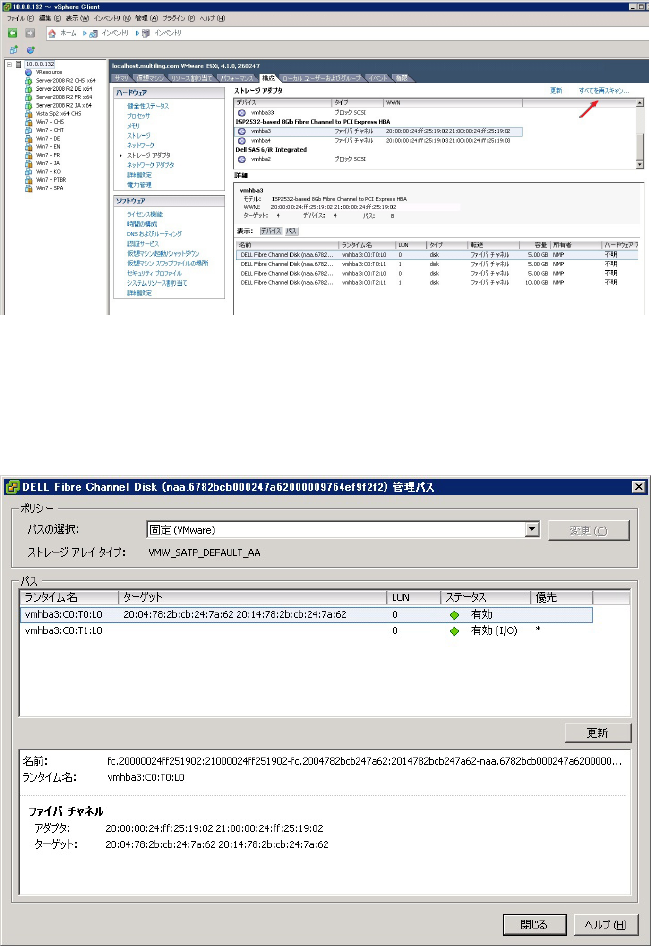Select path row vmhba3:C0:T1:L0
Screen dimensions: 651x946
(x=306, y=631)
